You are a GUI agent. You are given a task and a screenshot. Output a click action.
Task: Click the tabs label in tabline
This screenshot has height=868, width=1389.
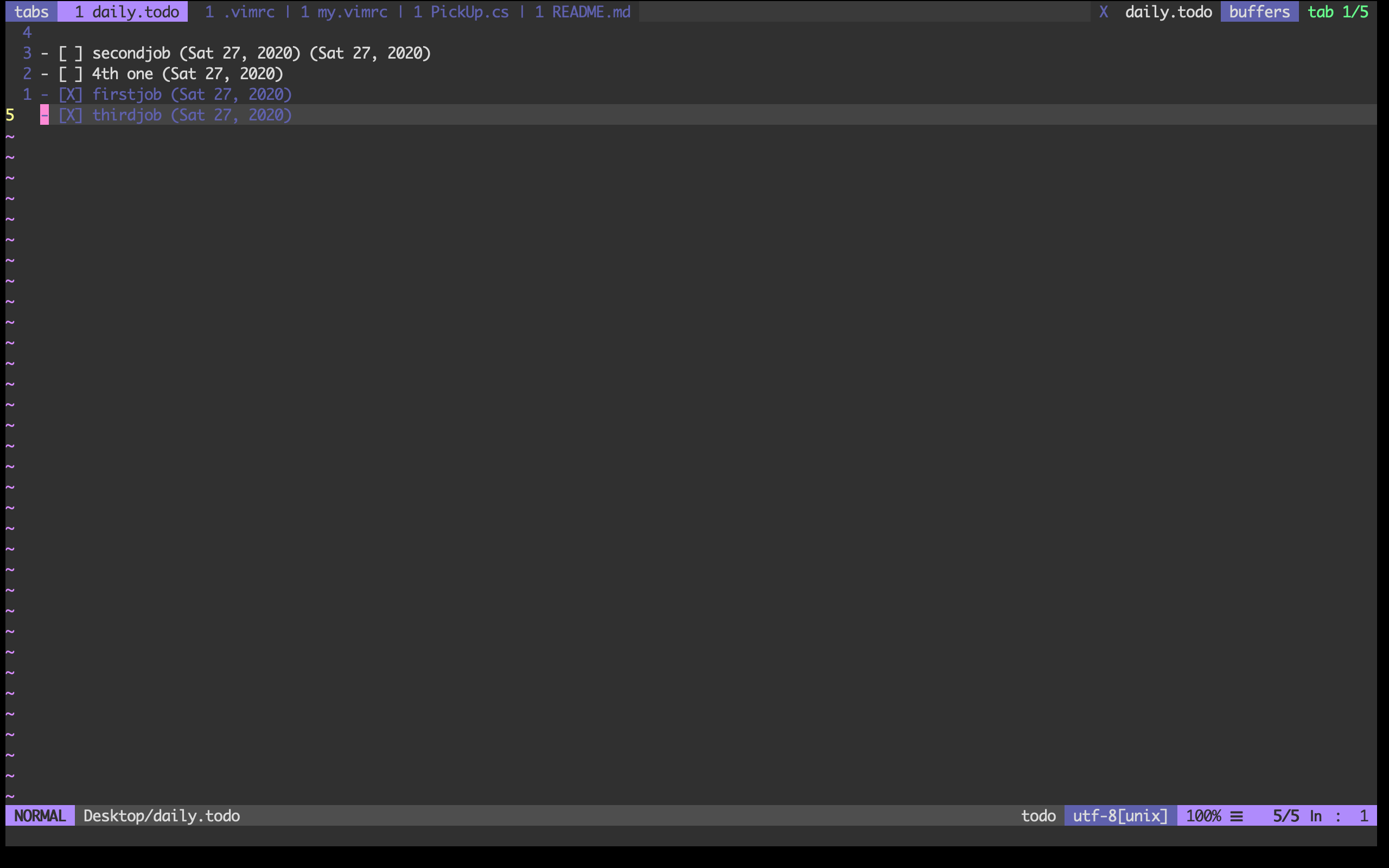point(31,11)
